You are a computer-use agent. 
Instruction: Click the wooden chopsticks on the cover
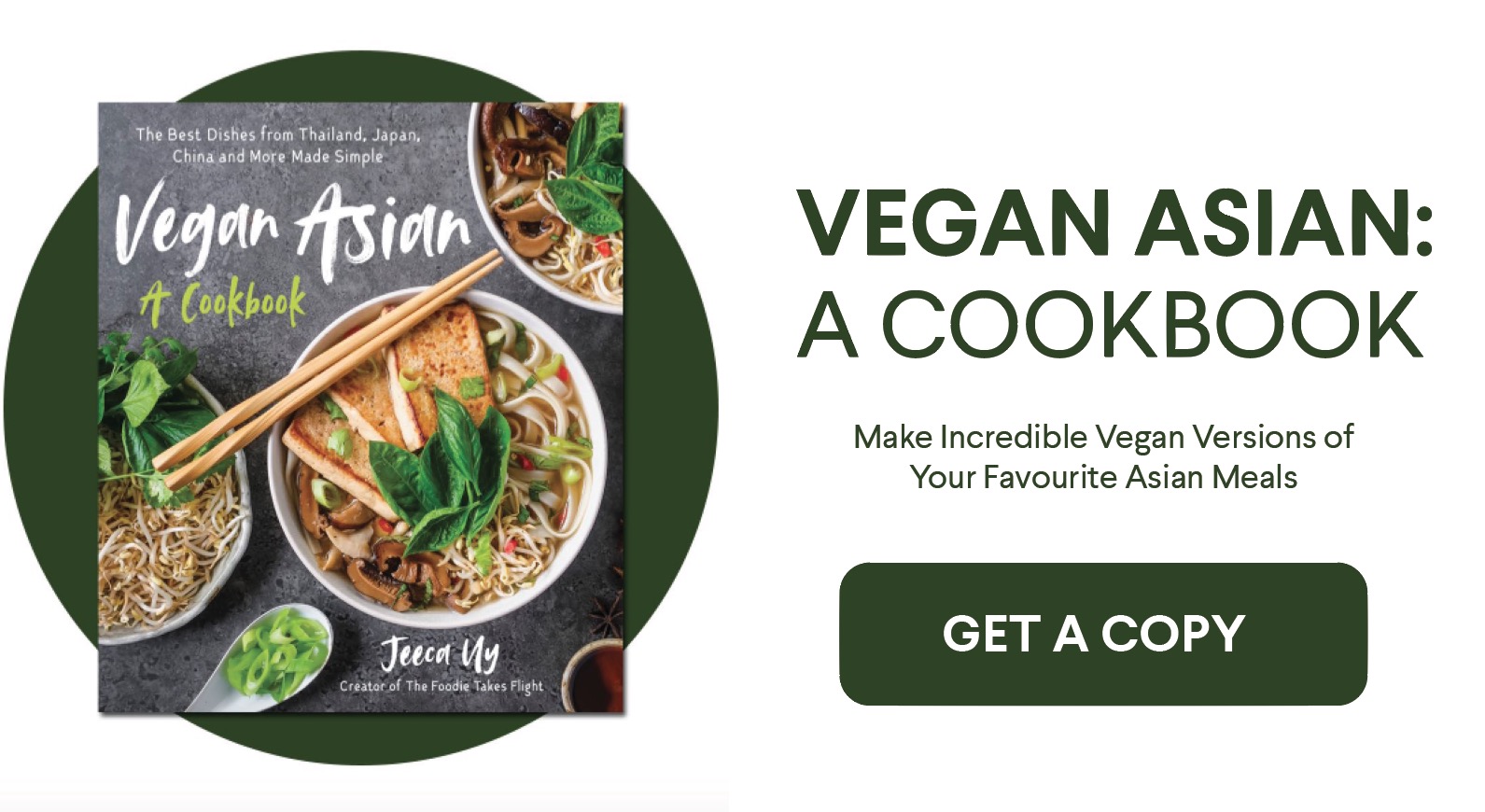pyautogui.click(x=327, y=371)
